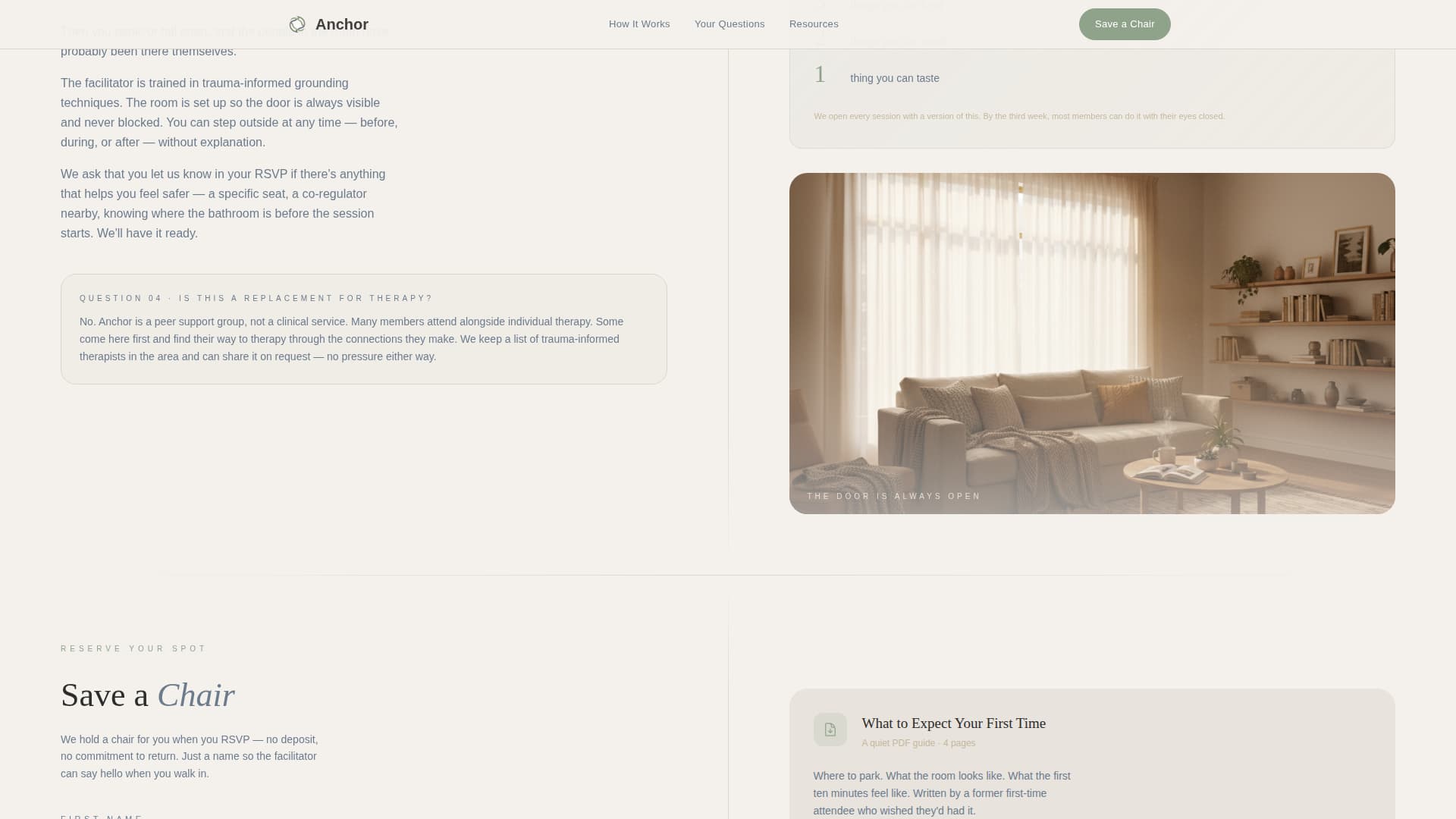The width and height of the screenshot is (1456, 819).
Task: Go to Your Questions section
Action: pyautogui.click(x=730, y=24)
